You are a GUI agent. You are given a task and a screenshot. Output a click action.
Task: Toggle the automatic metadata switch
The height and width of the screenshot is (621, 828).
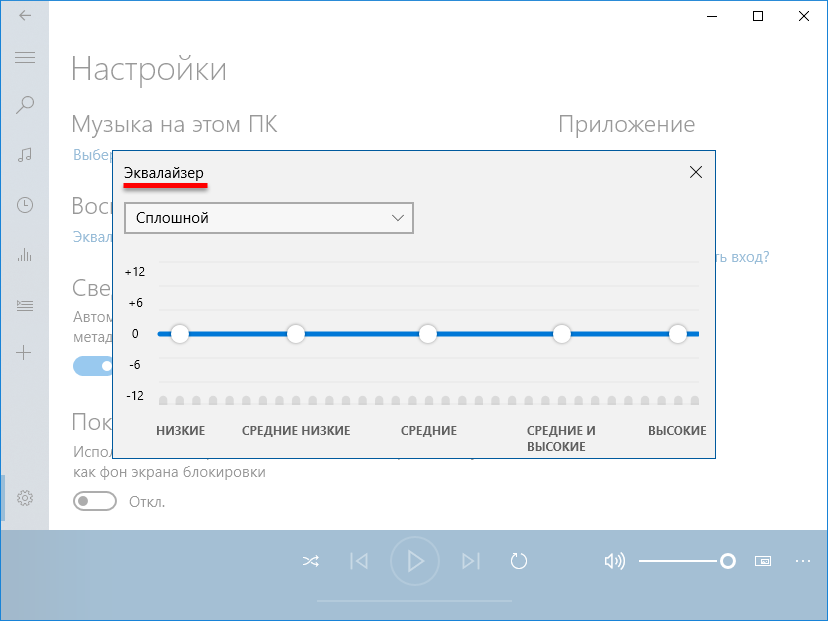point(93,366)
